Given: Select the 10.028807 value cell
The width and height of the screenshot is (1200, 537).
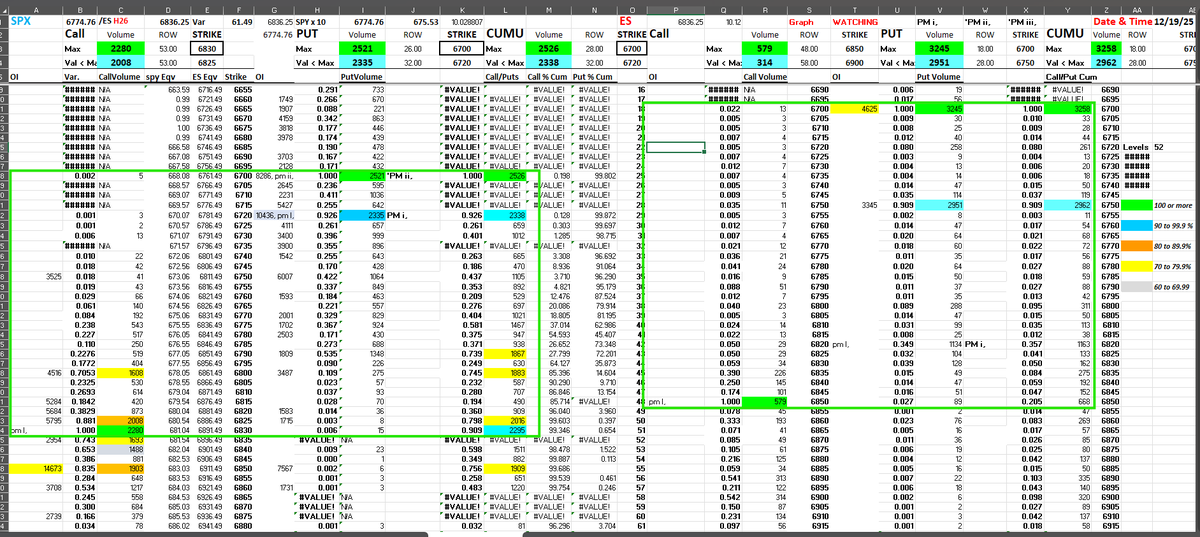Looking at the screenshot, I should pos(461,20).
